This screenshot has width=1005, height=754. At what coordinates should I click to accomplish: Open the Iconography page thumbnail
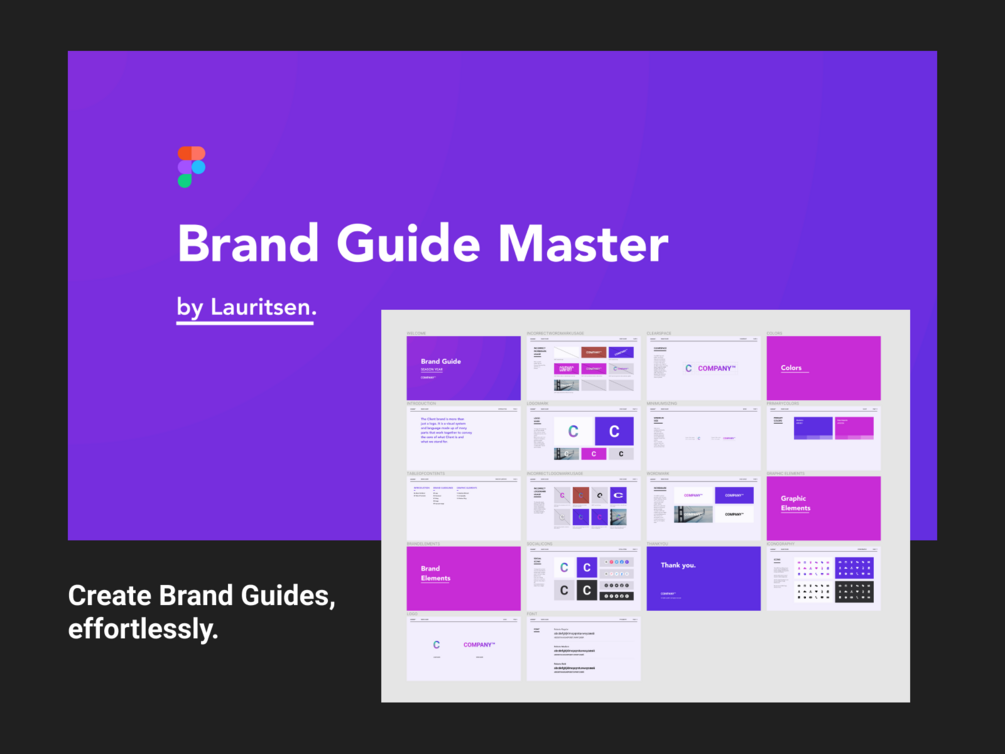pos(824,578)
